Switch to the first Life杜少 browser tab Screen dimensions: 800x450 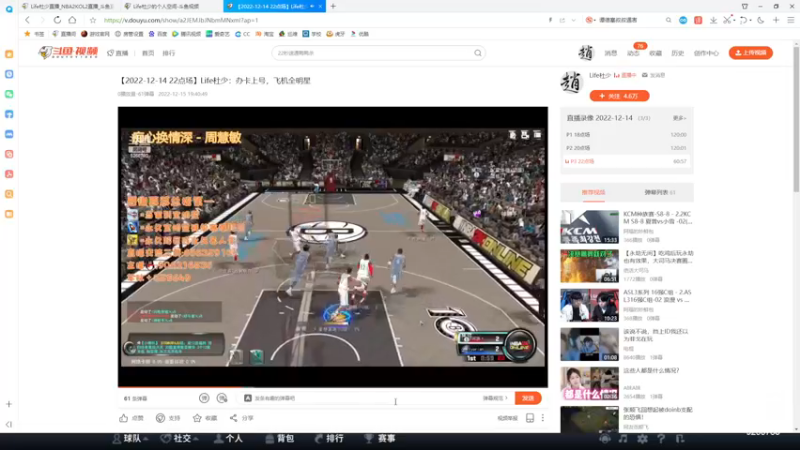click(68, 6)
